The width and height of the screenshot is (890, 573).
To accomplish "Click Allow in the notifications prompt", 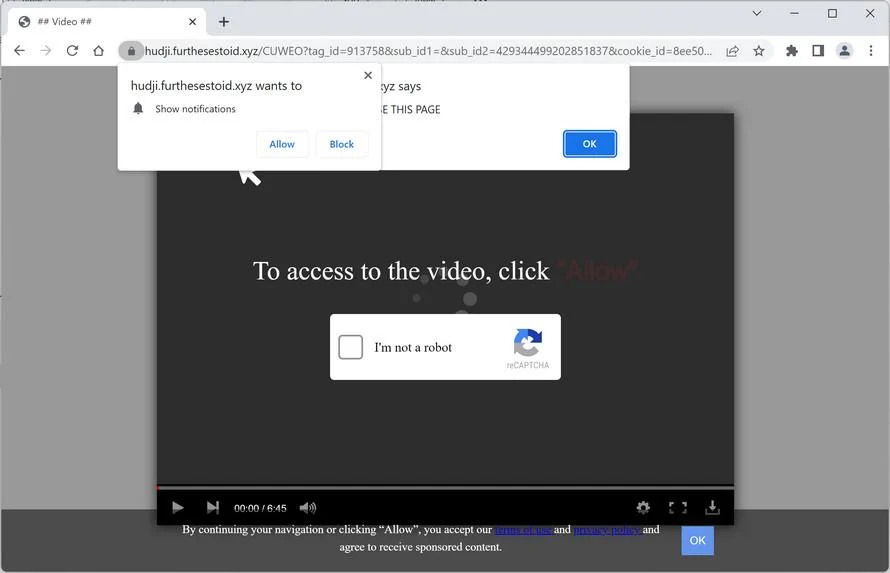I will click(282, 144).
